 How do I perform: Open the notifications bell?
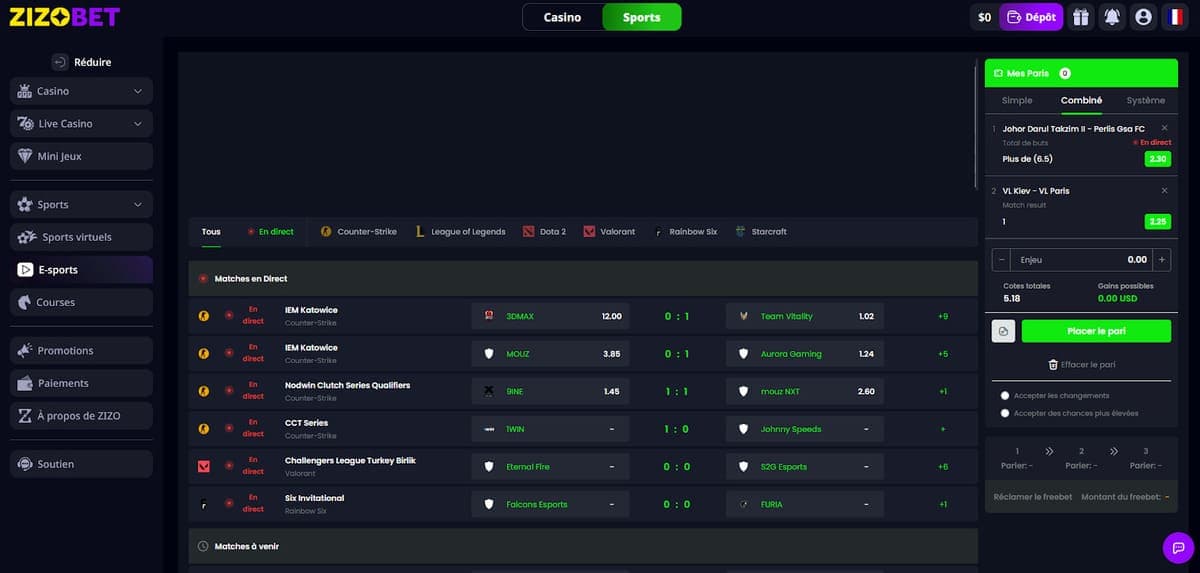[x=1112, y=17]
